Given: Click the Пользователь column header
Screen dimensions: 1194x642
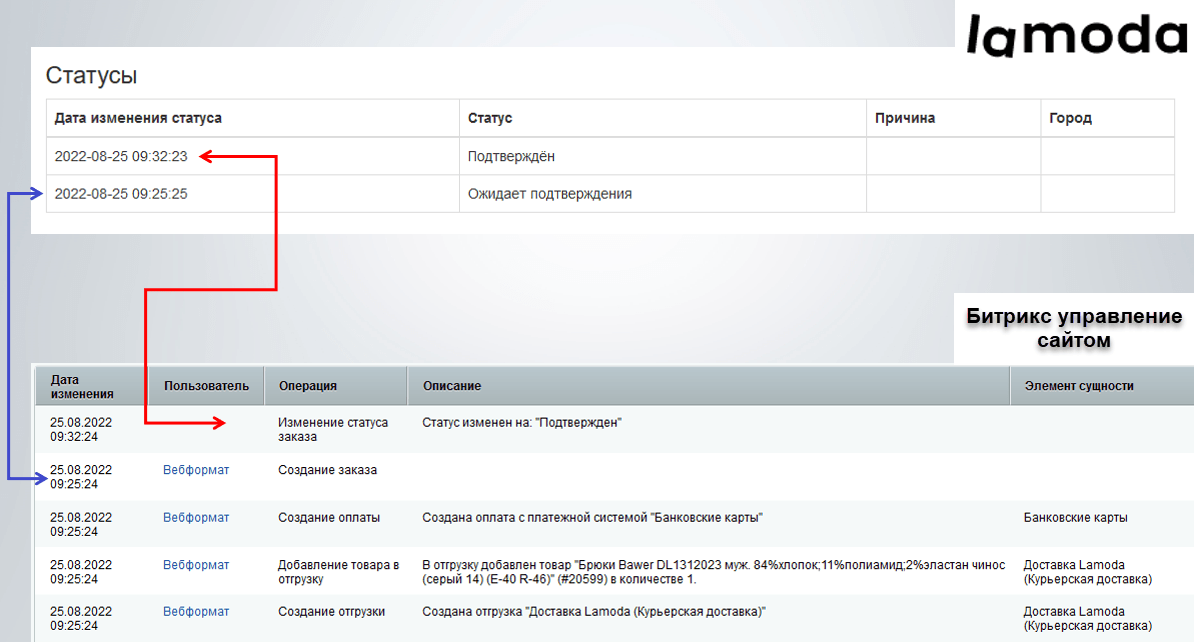Looking at the screenshot, I should 206,386.
